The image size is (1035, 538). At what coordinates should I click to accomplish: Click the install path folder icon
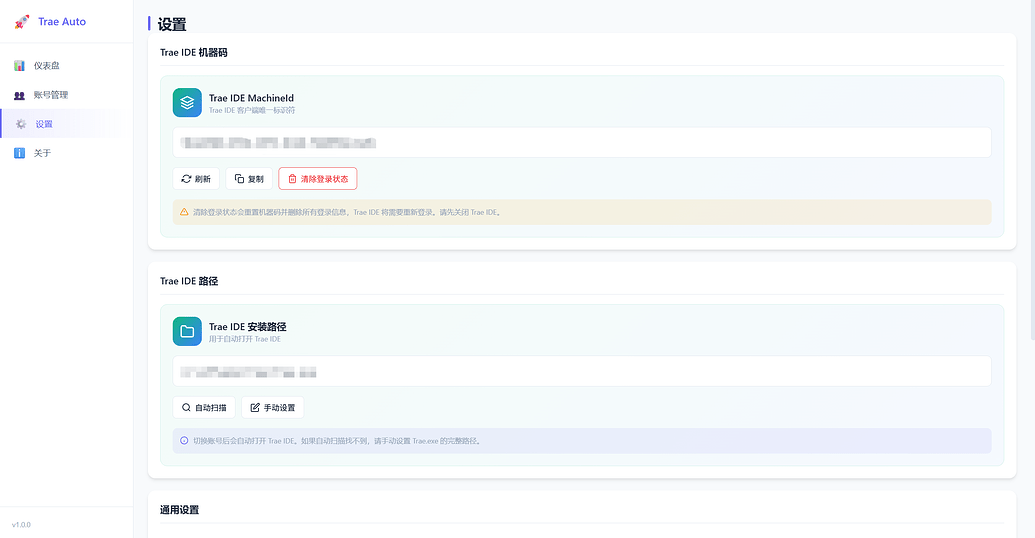point(187,331)
